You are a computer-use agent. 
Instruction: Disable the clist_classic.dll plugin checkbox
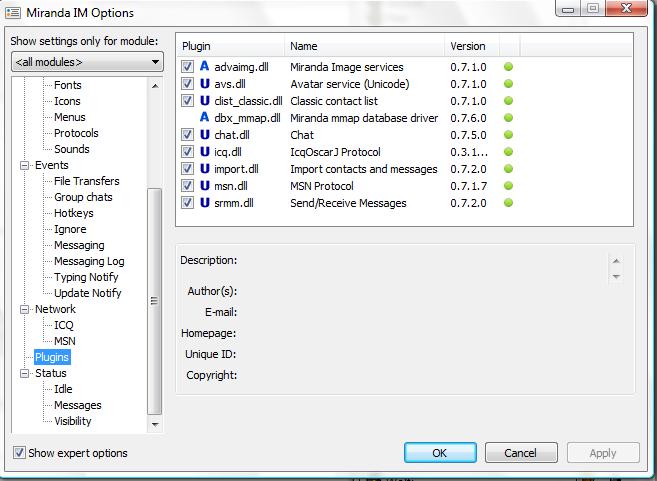(x=187, y=101)
